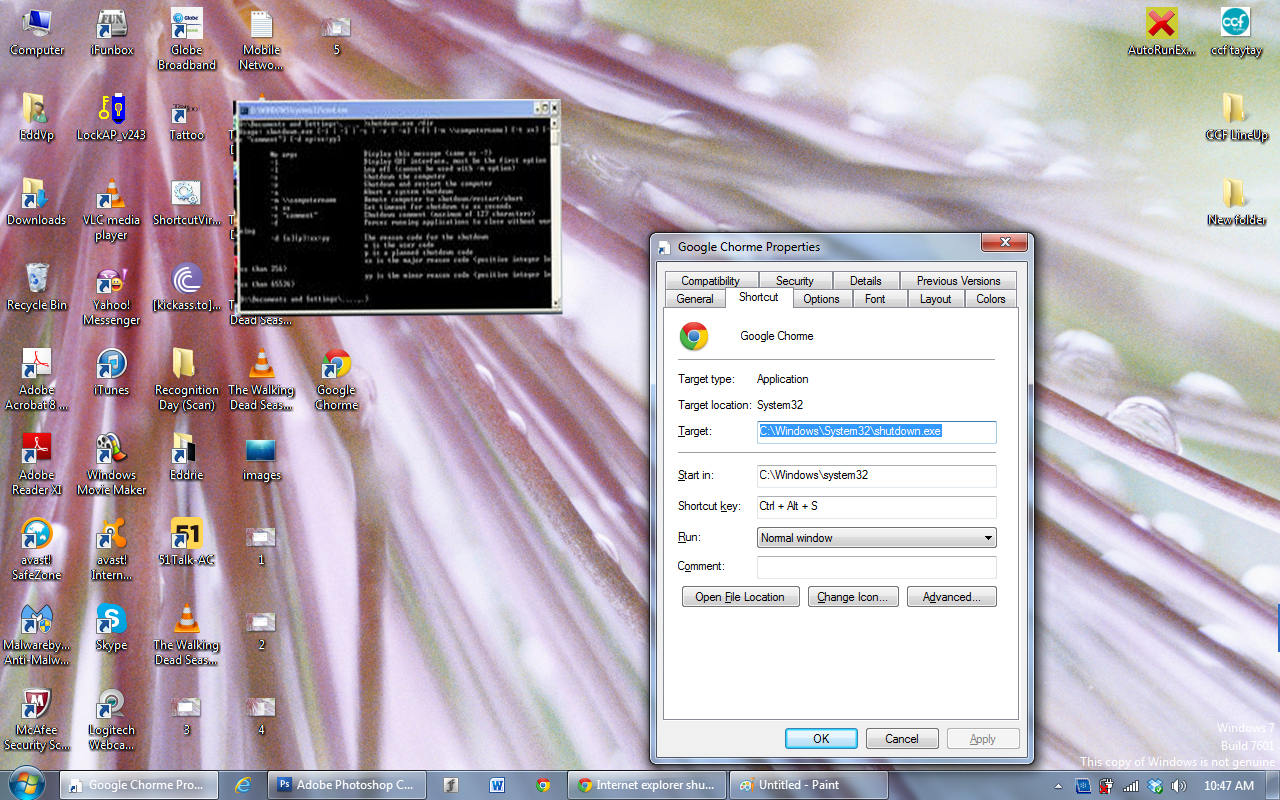Select the [kickass.to] torrent icon

pyautogui.click(x=187, y=287)
